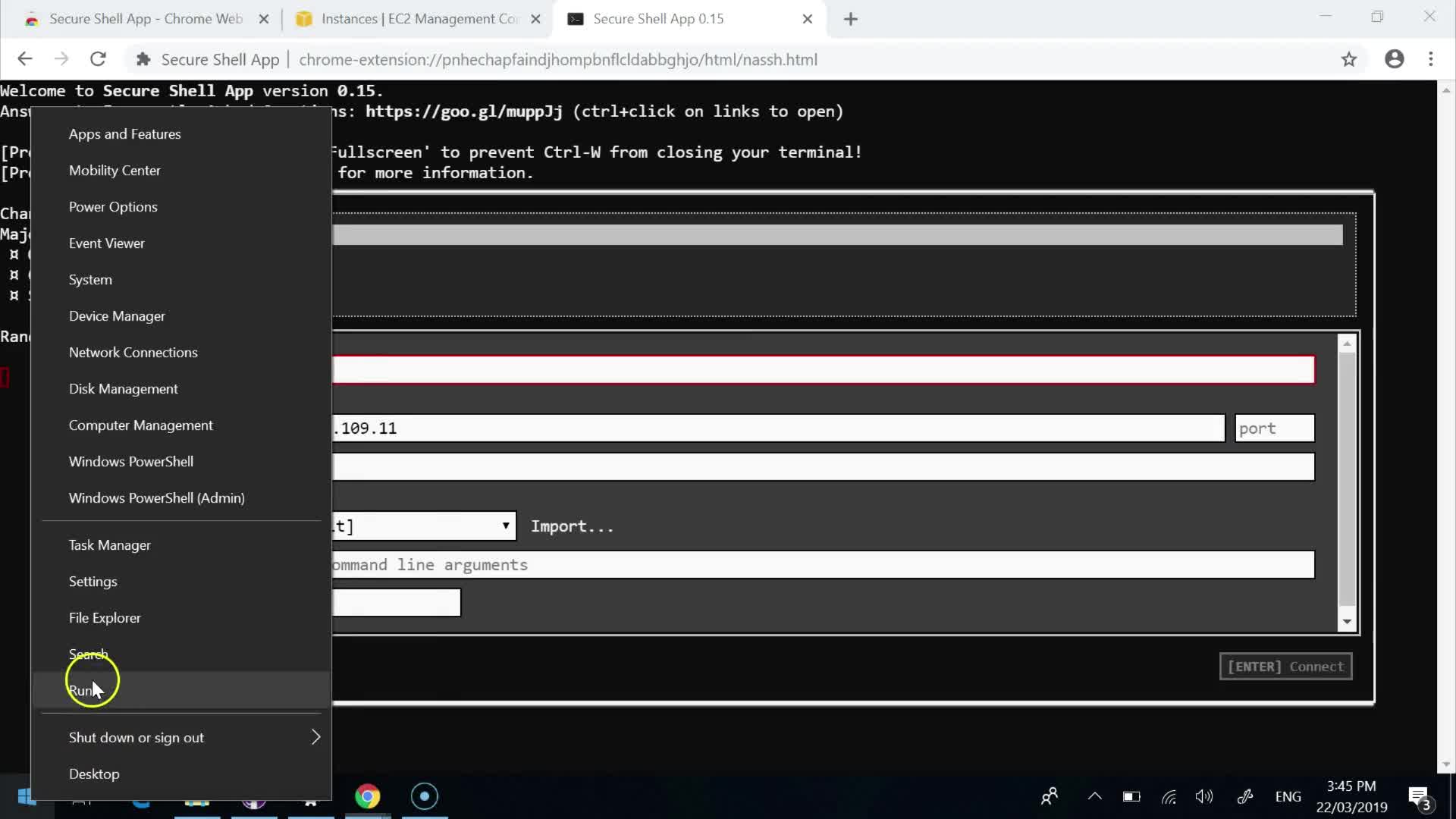Click the [ENTER] Connect button
The image size is (1456, 819).
coord(1285,667)
